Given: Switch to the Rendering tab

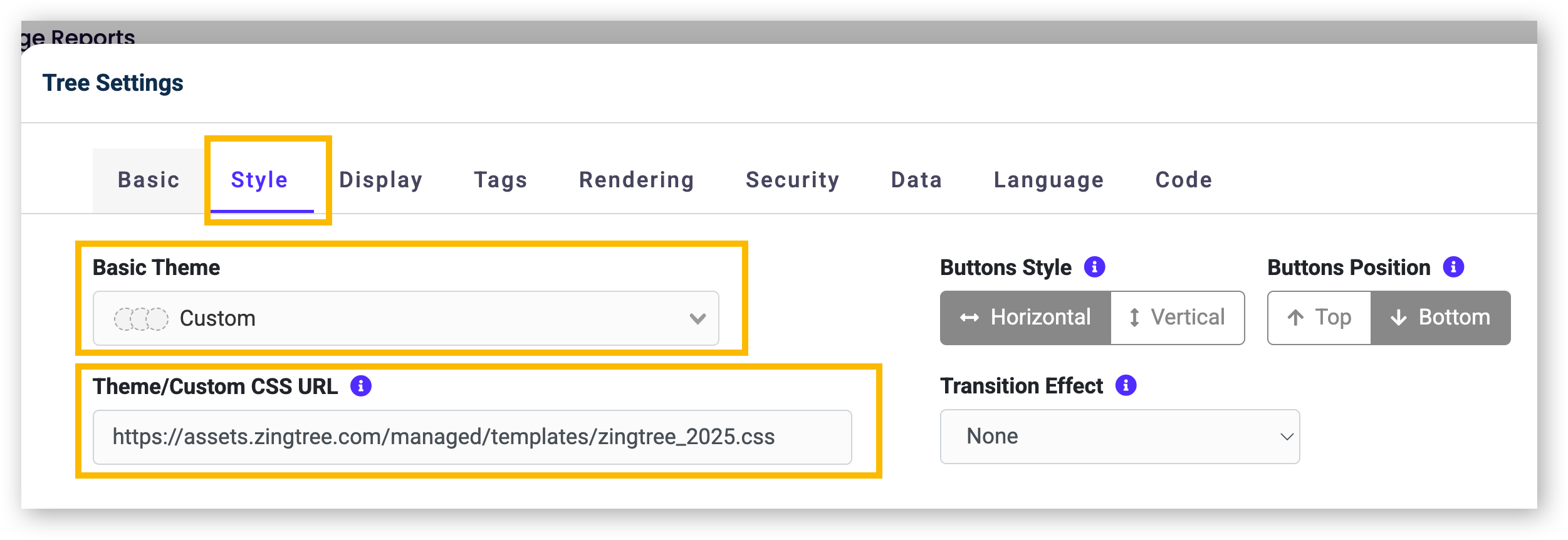Looking at the screenshot, I should (636, 180).
